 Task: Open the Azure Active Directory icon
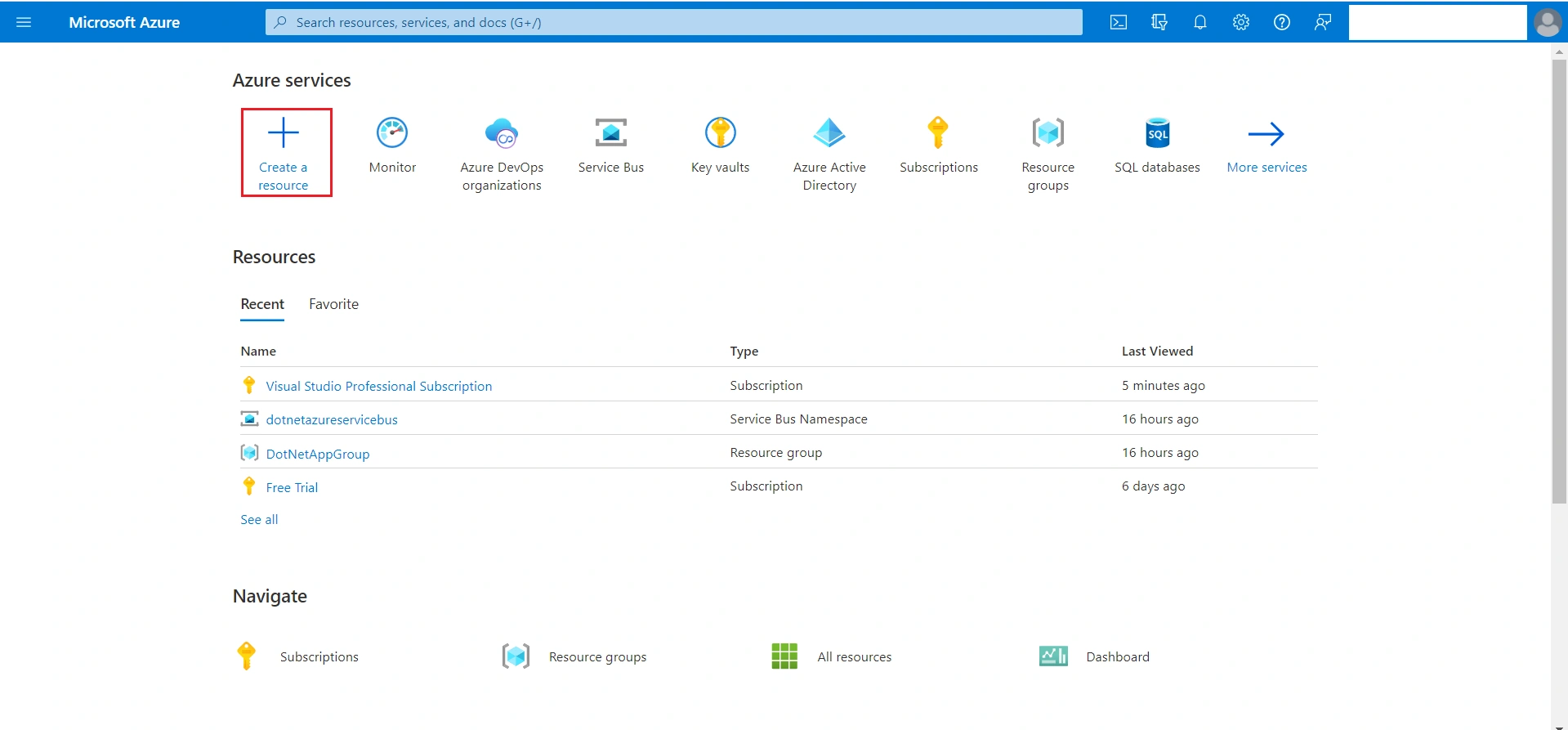point(829,132)
